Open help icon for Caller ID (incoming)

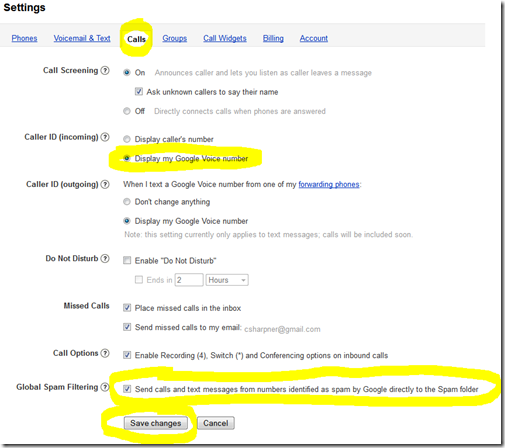[105, 137]
